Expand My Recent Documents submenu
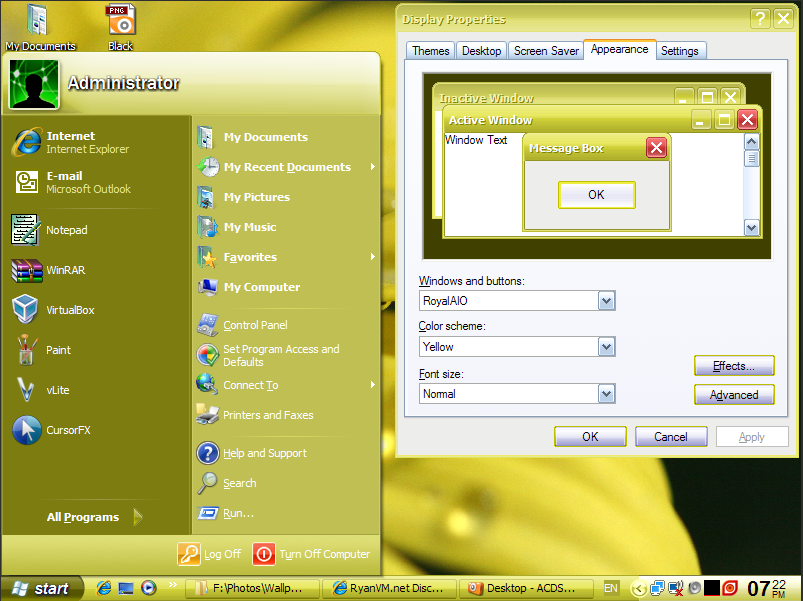The image size is (803, 601). tap(286, 167)
